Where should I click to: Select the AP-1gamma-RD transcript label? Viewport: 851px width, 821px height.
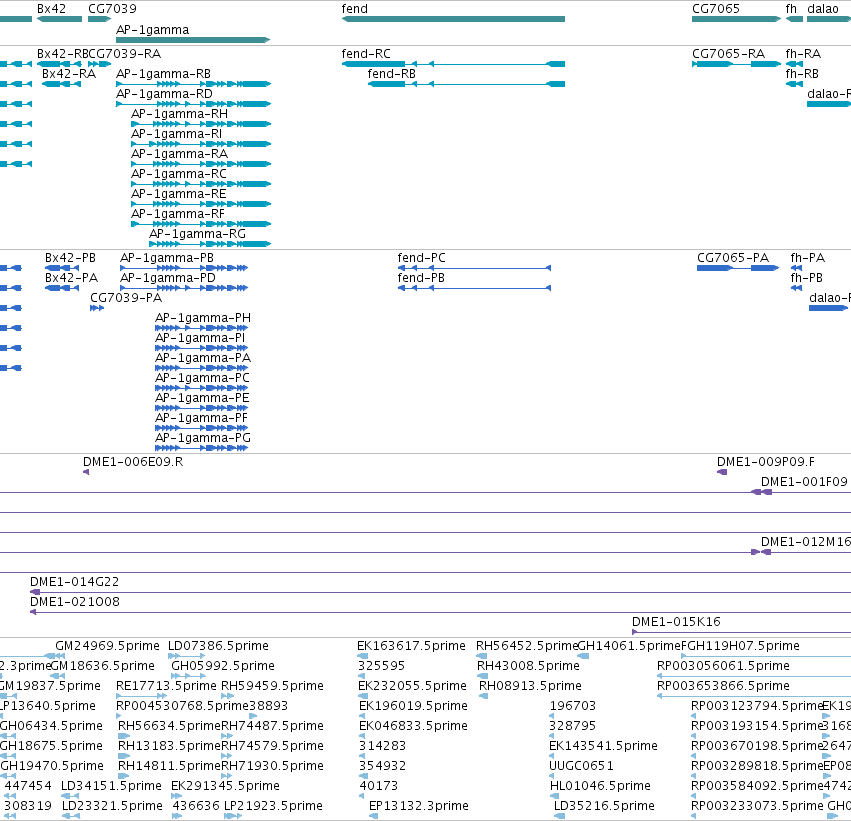164,94
